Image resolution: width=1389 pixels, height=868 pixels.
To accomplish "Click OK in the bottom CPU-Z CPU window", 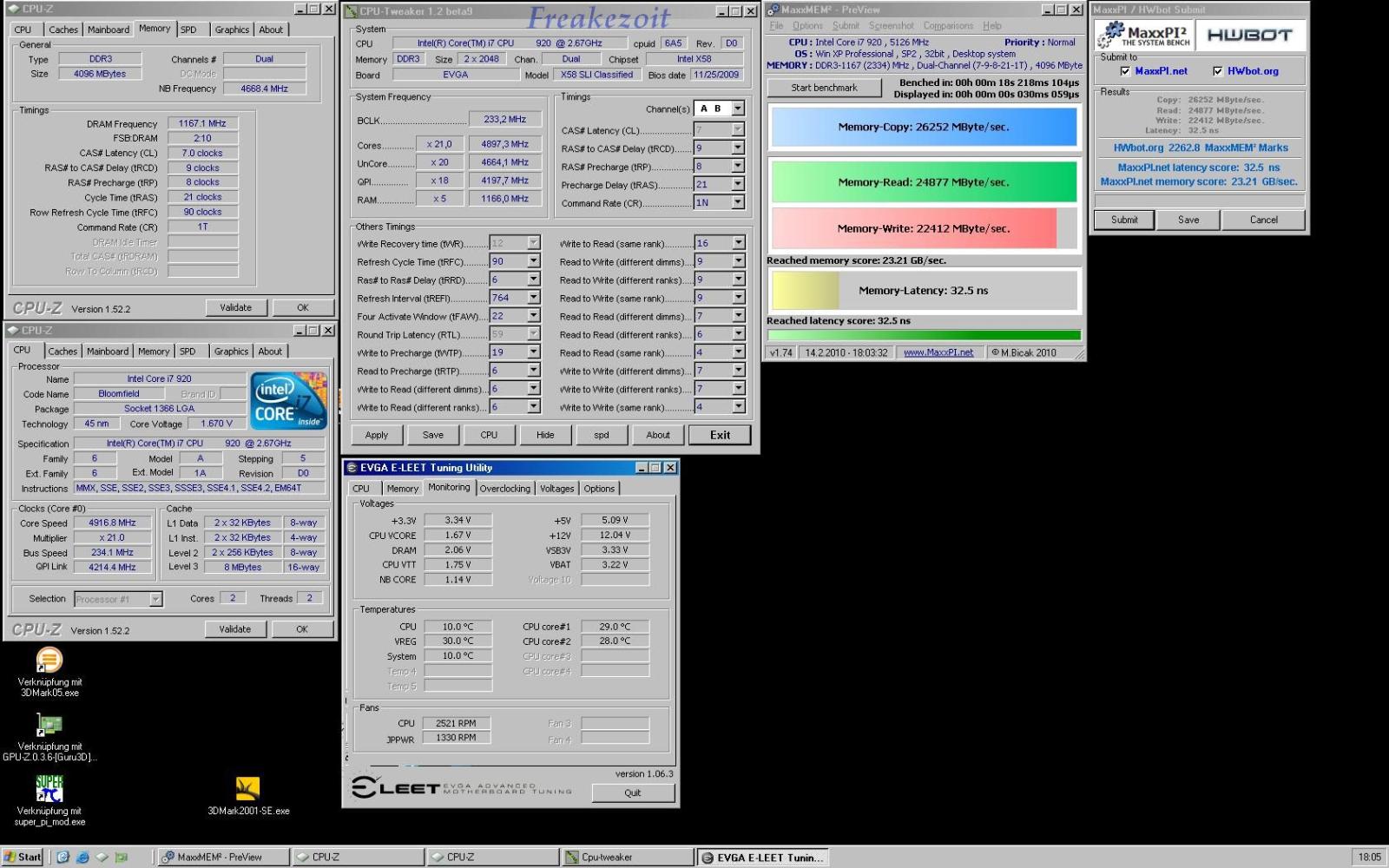I will [302, 629].
